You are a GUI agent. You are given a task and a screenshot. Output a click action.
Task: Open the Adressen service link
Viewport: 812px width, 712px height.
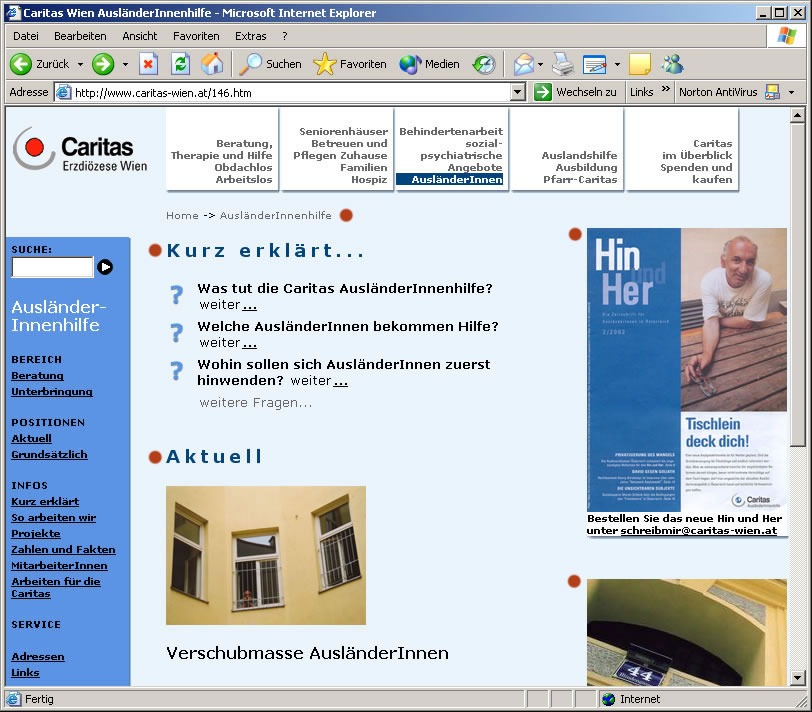(38, 657)
